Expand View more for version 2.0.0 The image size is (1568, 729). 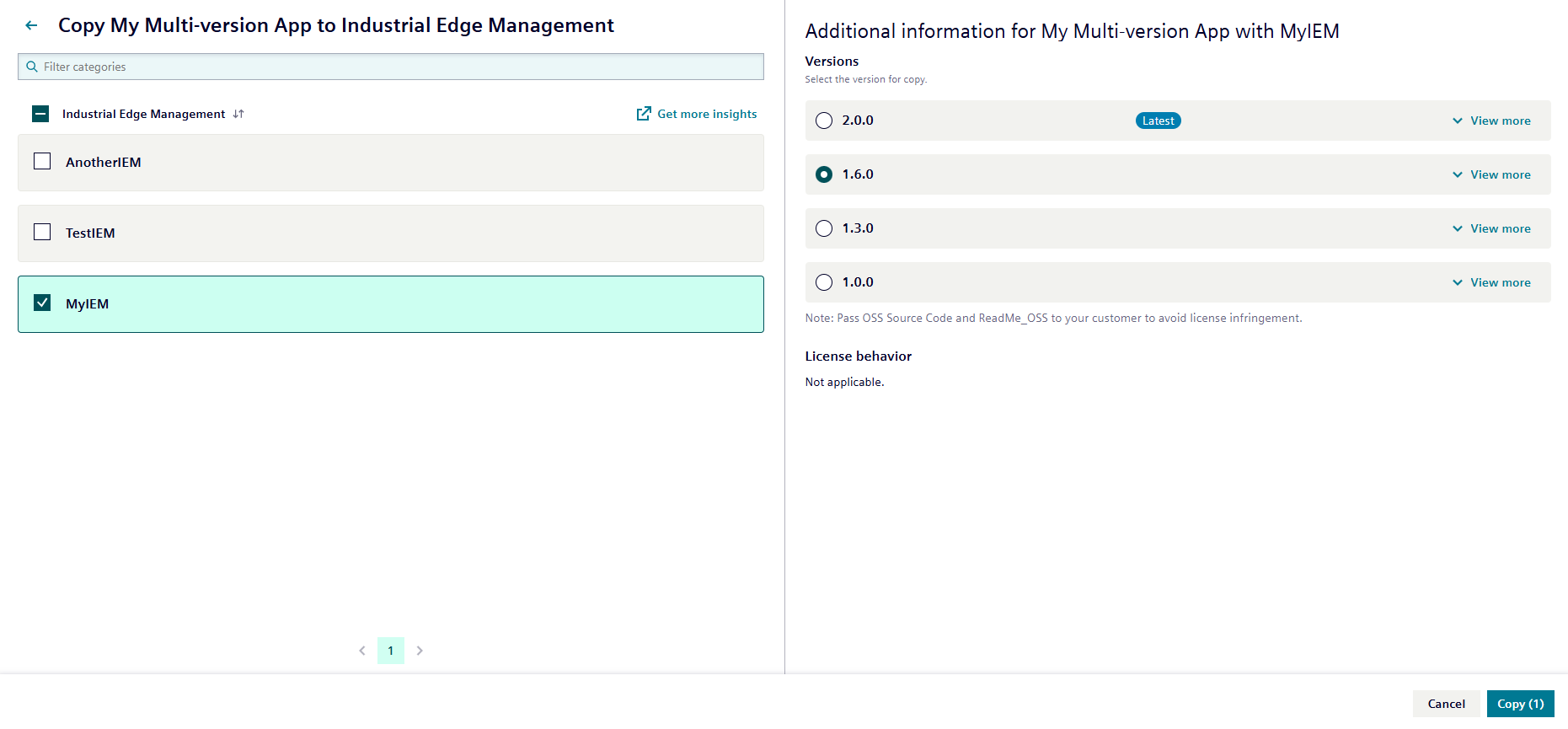tap(1491, 121)
